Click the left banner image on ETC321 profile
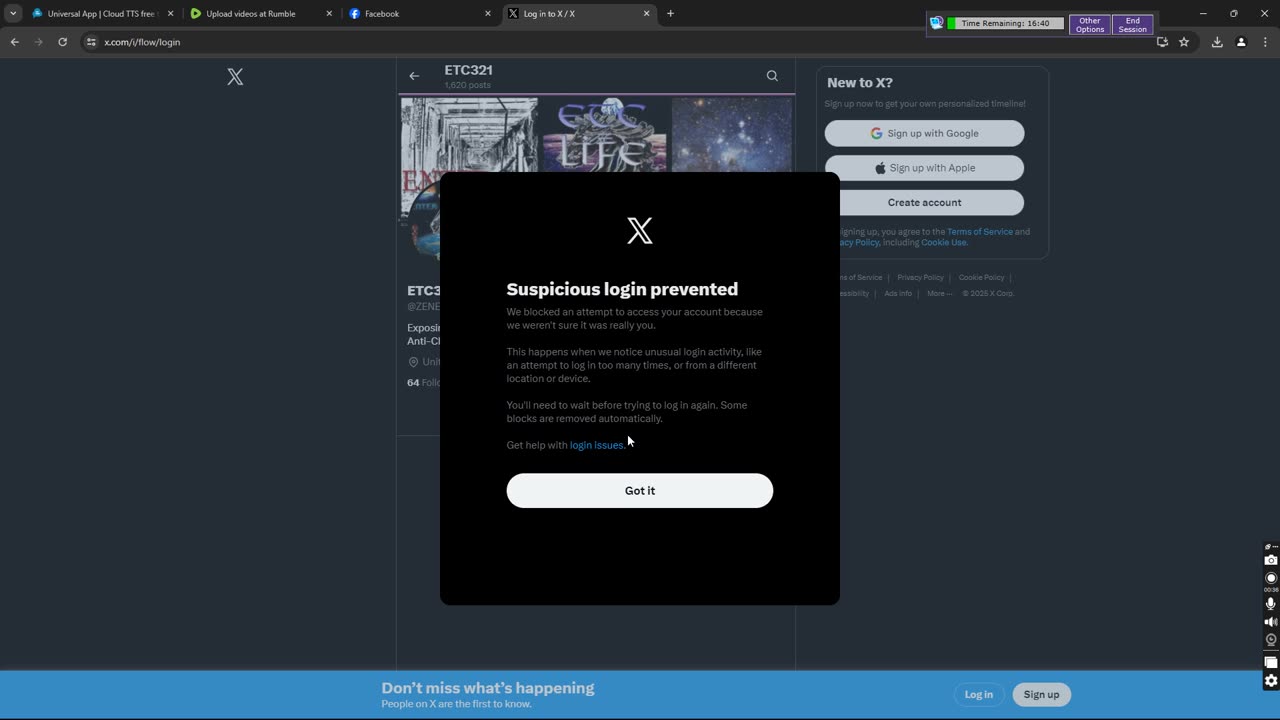 (469, 134)
